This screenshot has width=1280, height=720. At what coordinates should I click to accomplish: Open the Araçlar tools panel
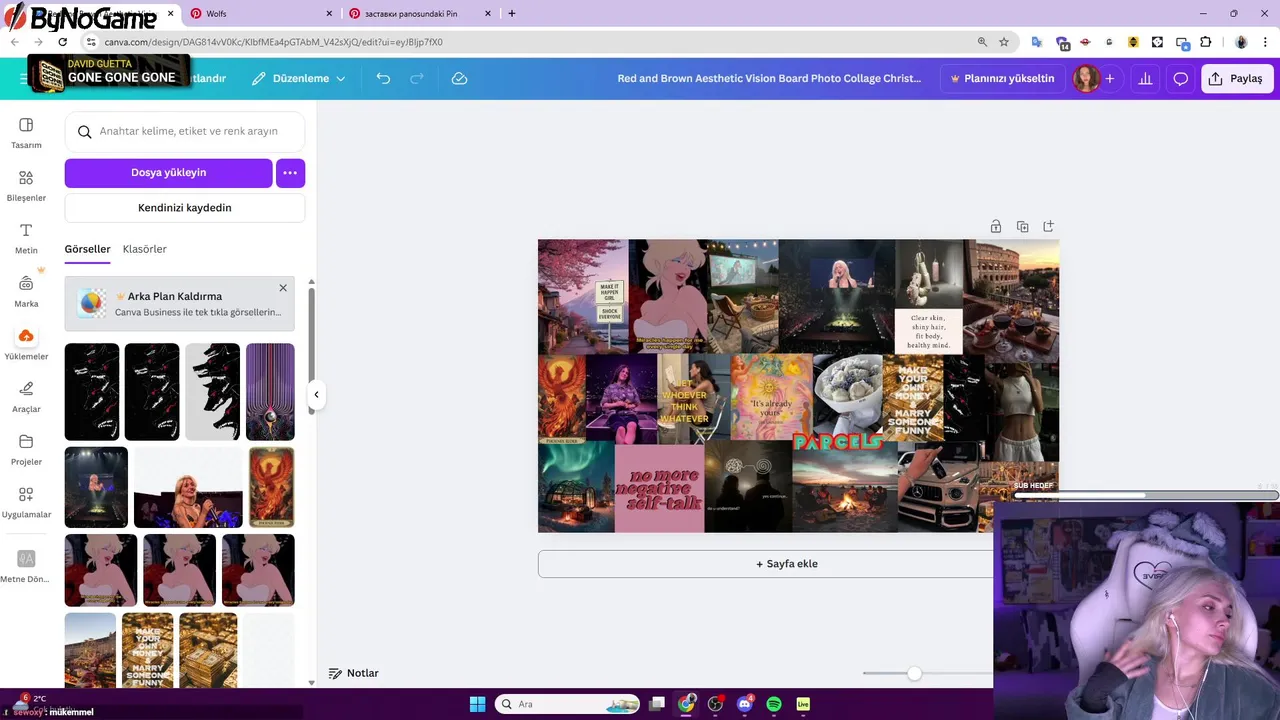[26, 397]
